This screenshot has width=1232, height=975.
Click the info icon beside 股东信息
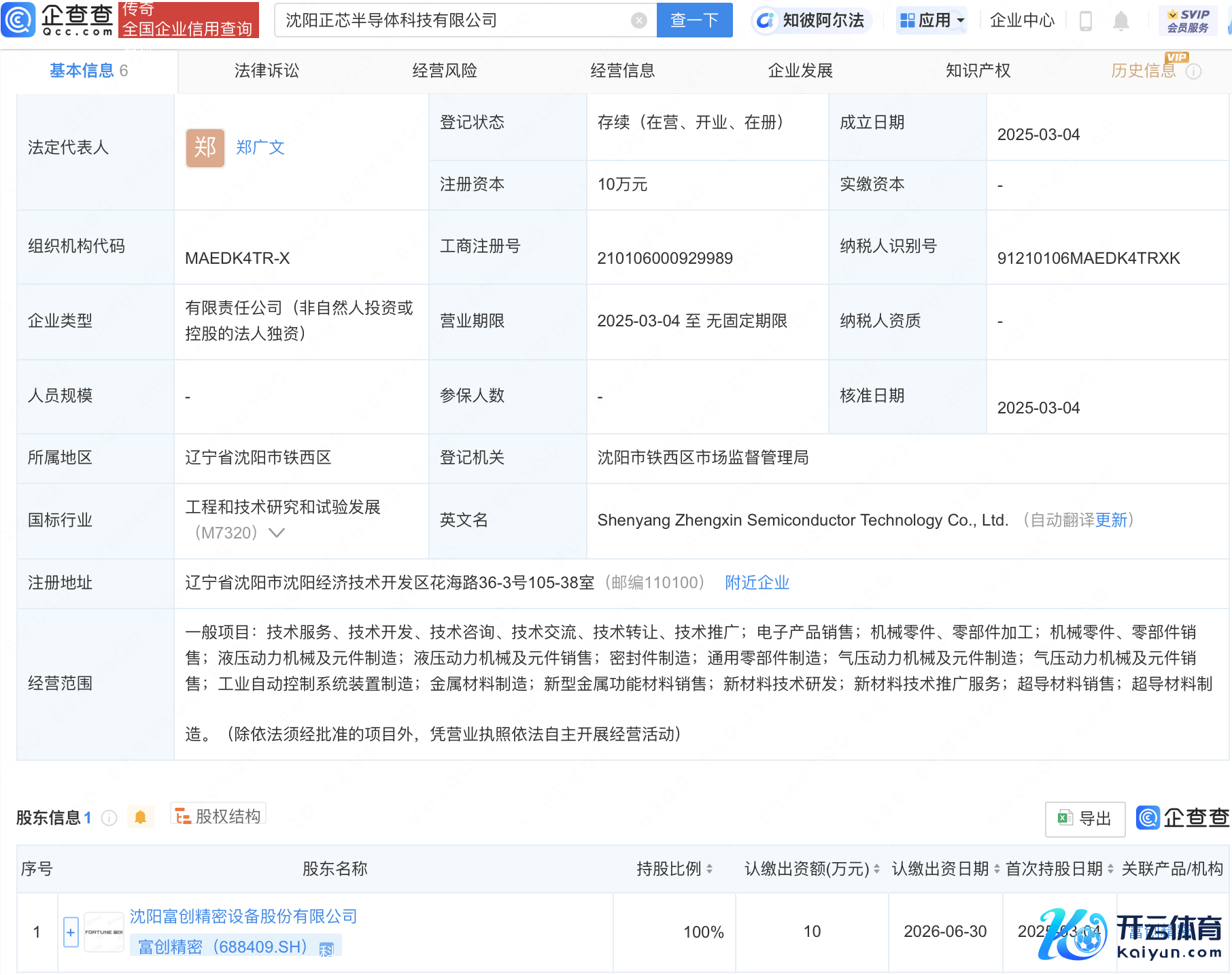[x=109, y=817]
